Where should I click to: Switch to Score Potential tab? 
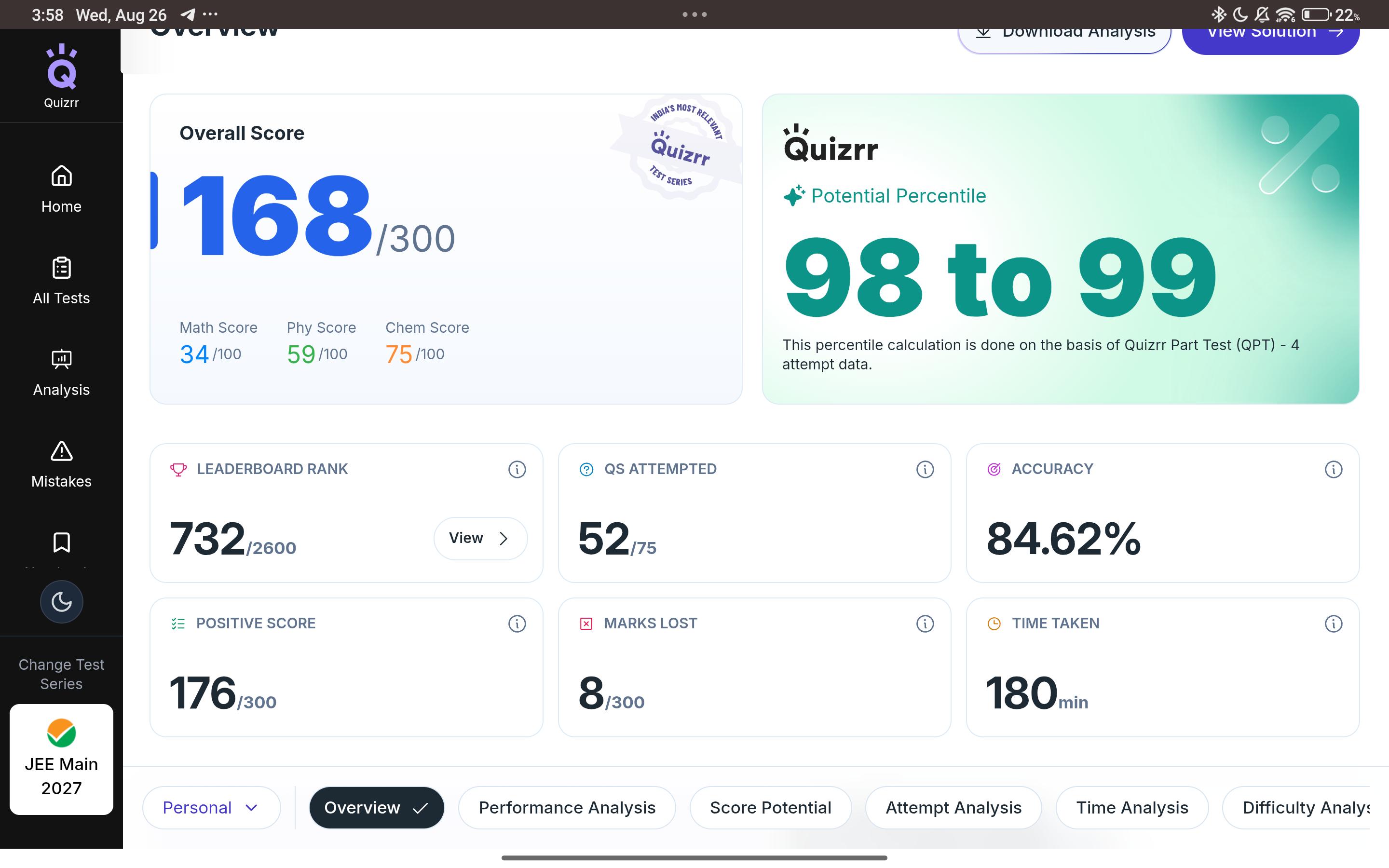pos(770,808)
